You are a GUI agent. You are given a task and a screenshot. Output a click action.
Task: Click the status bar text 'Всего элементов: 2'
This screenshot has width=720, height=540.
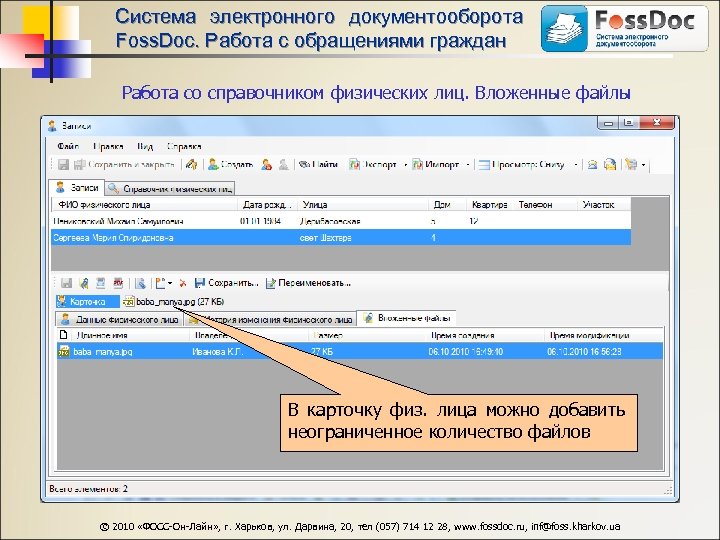[x=89, y=489]
